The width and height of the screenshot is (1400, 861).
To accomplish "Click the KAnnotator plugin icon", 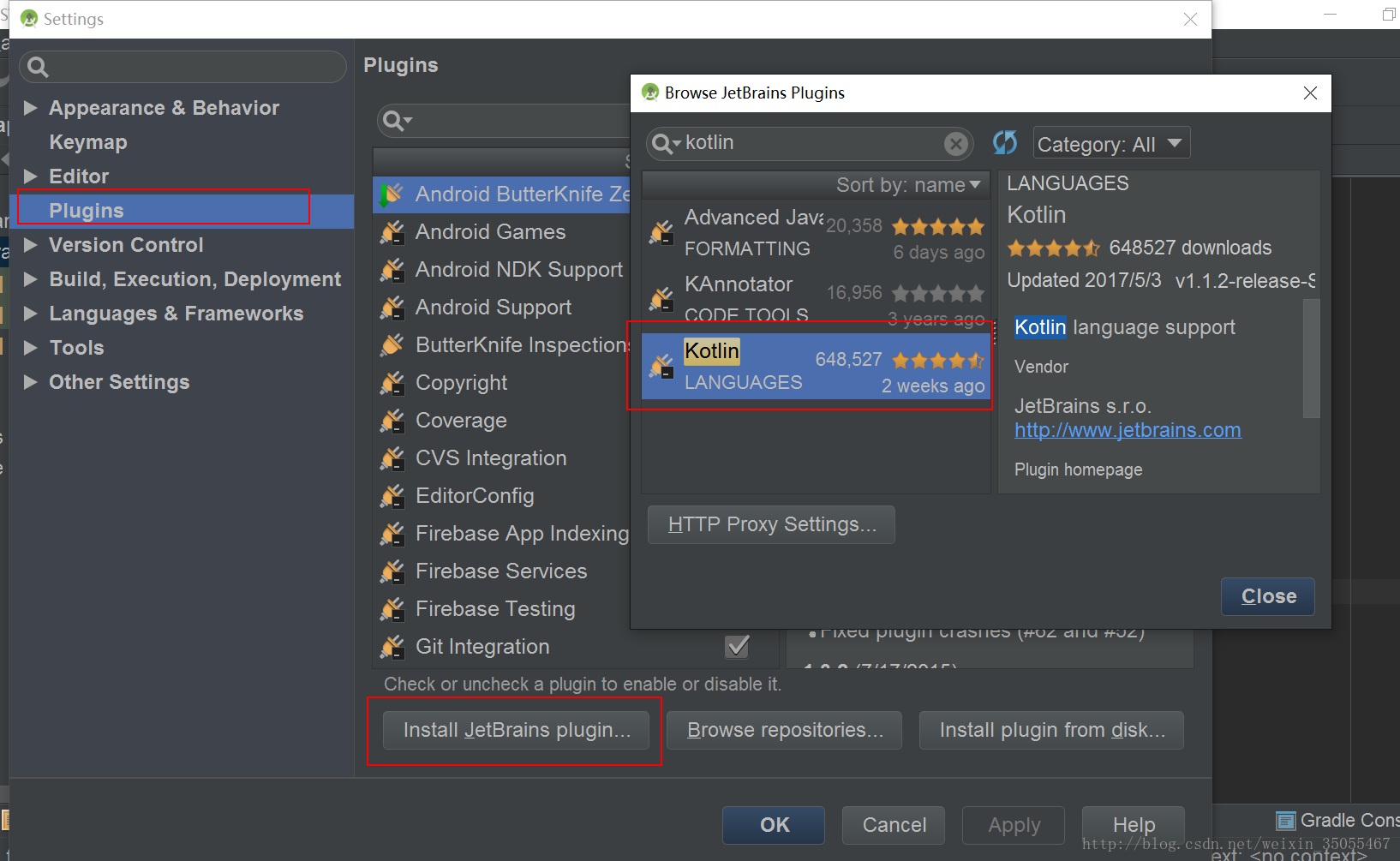I will (661, 299).
